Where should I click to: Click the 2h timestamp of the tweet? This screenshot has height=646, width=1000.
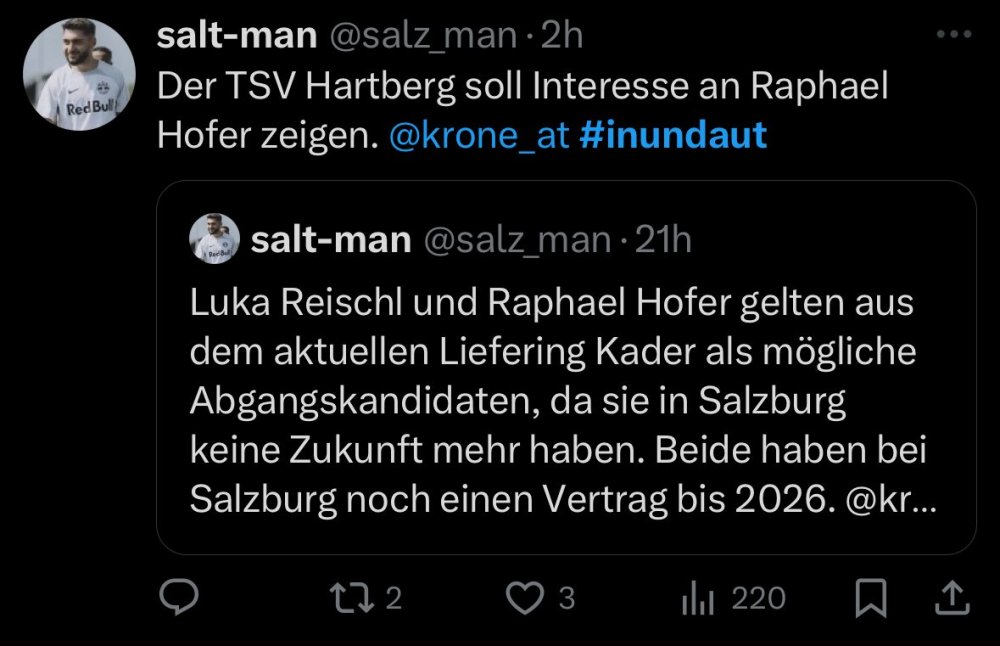tap(560, 37)
